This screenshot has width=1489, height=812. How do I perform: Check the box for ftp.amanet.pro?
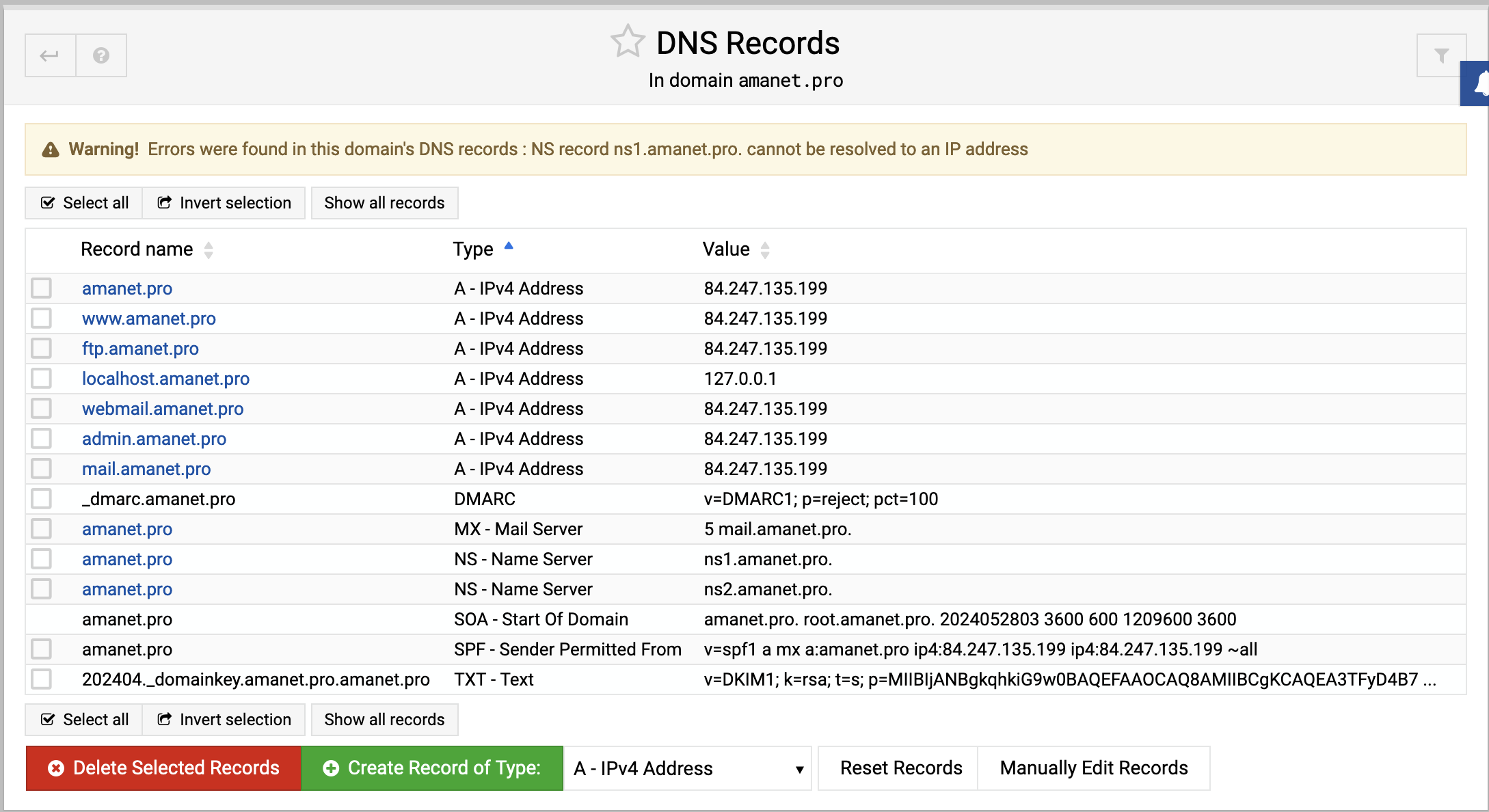point(41,349)
